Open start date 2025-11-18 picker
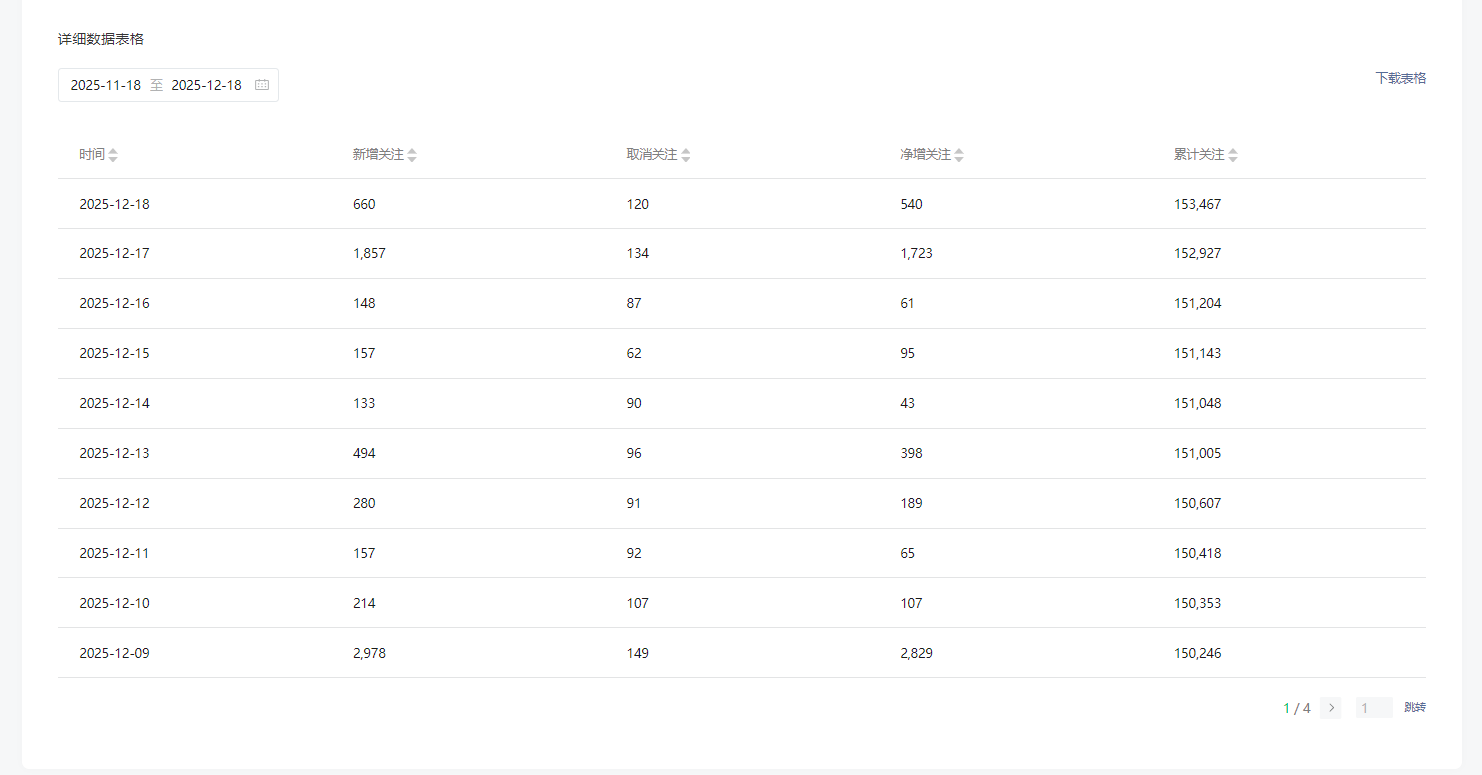This screenshot has height=775, width=1482. 106,85
